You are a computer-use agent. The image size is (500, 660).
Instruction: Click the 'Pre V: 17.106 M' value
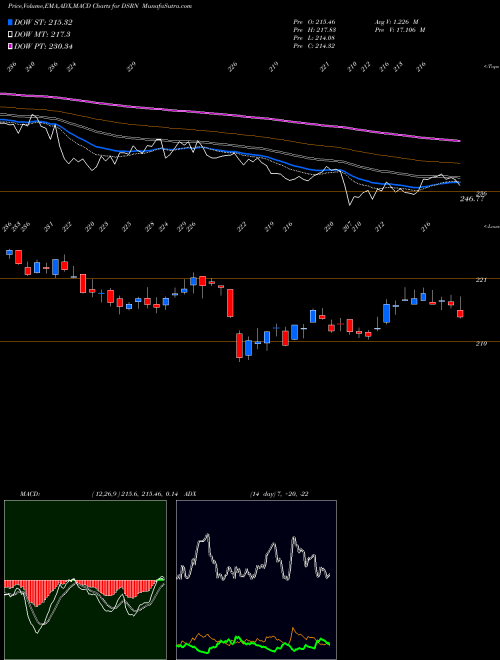click(399, 30)
